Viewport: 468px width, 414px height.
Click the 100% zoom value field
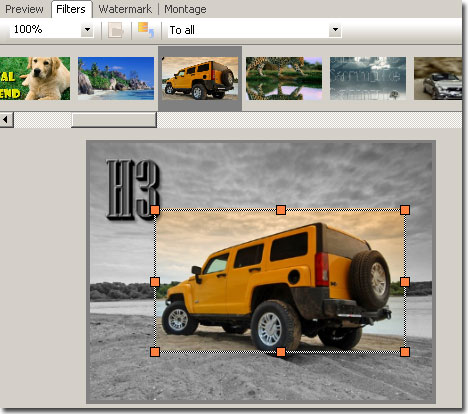coord(45,30)
